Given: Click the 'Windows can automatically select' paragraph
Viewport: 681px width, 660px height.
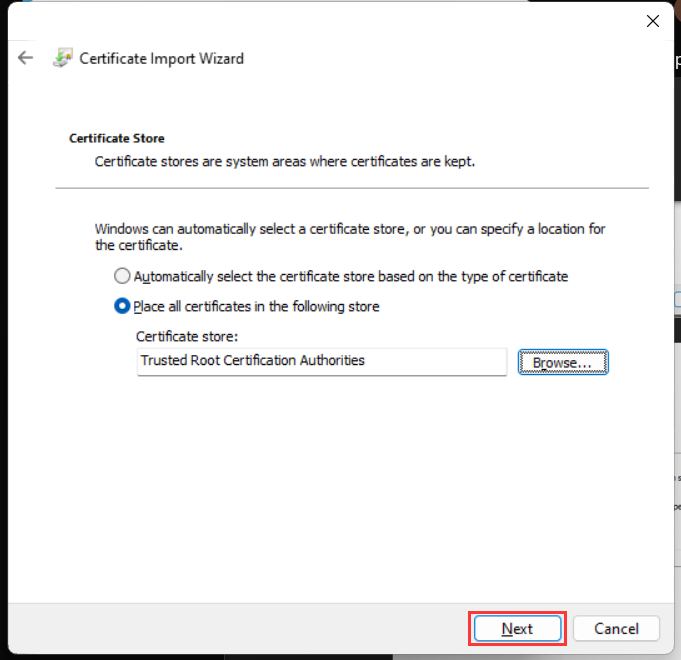Looking at the screenshot, I should click(x=350, y=237).
